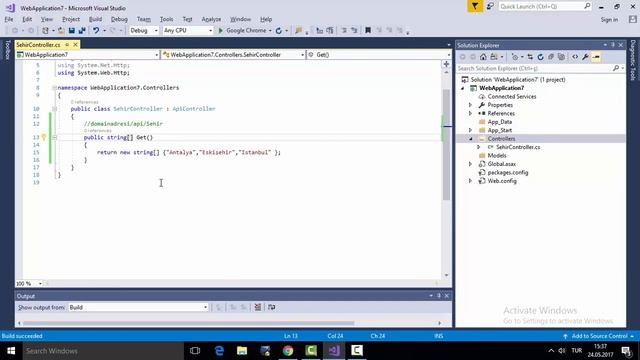
Task: Open the Debug configuration dropdown
Action: click(x=144, y=31)
